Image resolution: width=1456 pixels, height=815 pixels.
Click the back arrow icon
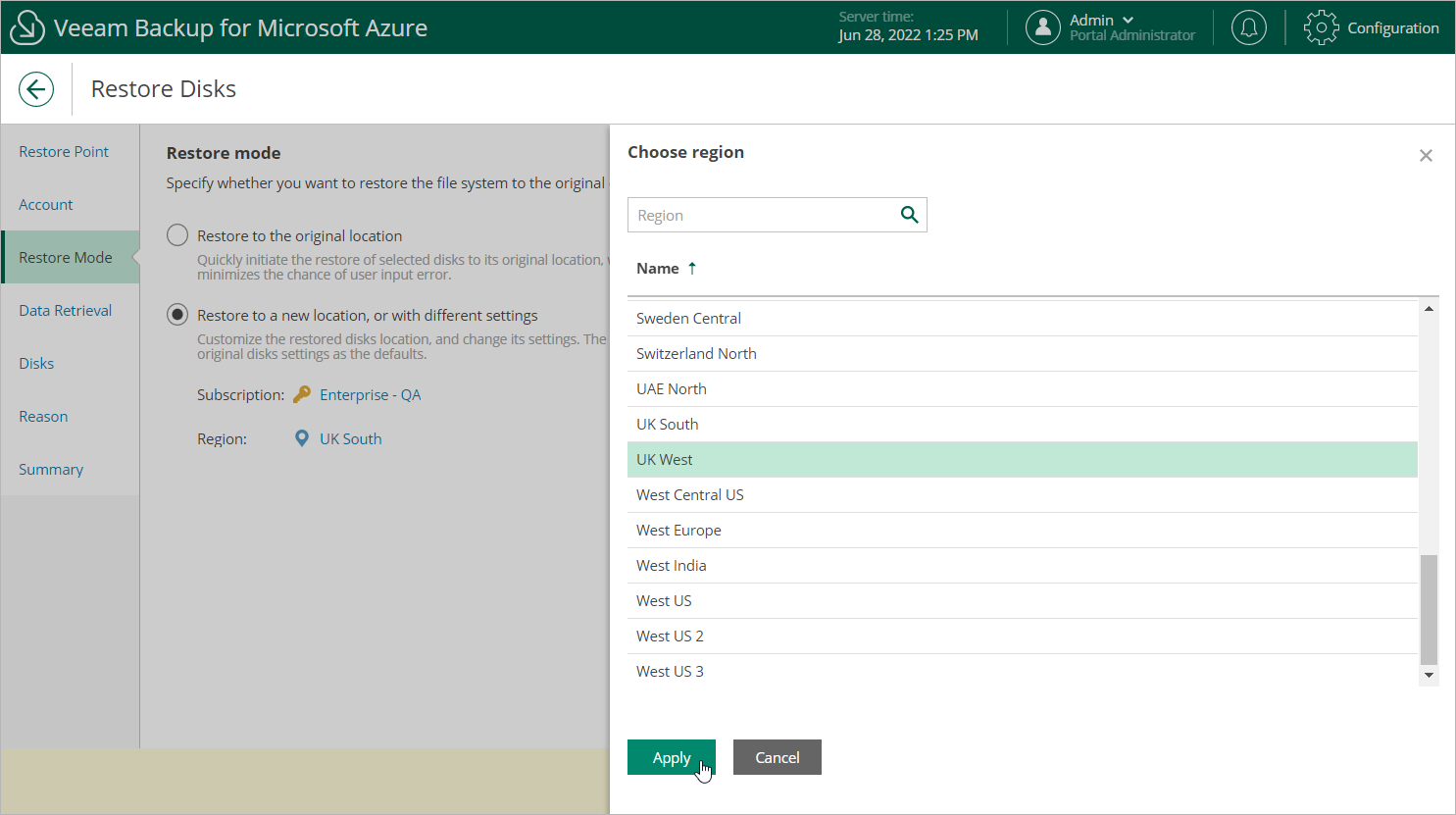click(36, 89)
